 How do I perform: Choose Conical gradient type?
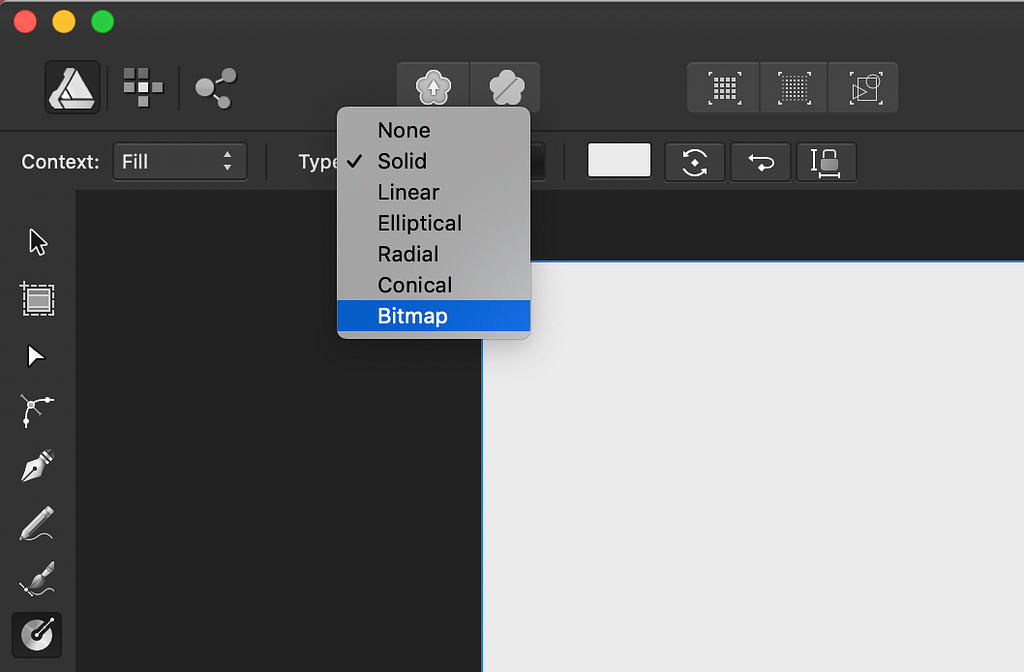[x=434, y=285]
